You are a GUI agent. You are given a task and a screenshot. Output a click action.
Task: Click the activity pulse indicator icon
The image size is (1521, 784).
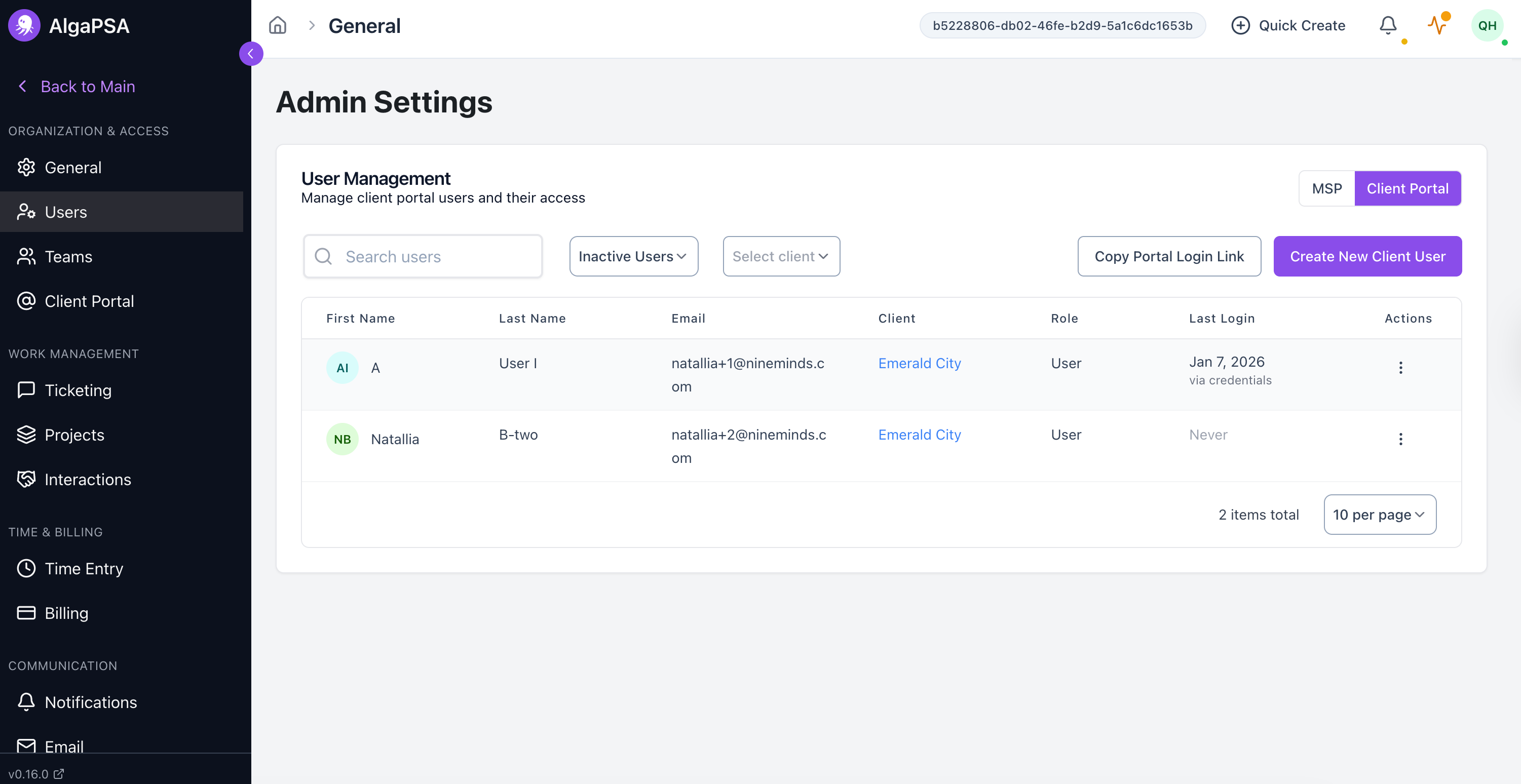tap(1438, 25)
